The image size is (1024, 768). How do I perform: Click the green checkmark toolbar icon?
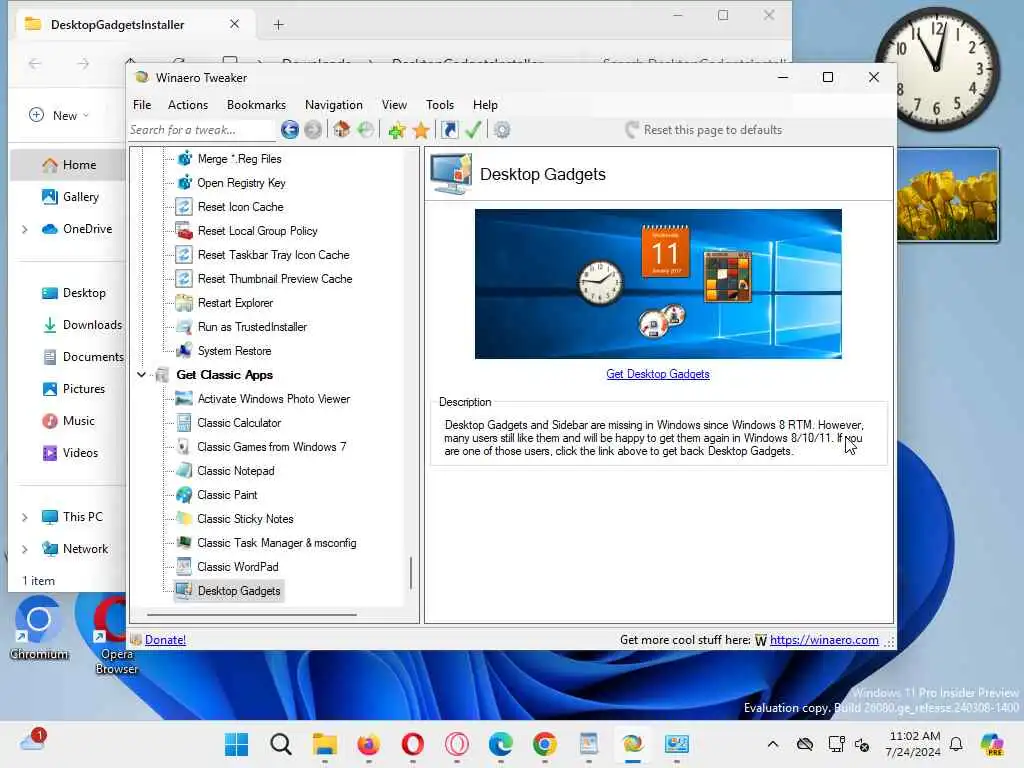pos(473,130)
